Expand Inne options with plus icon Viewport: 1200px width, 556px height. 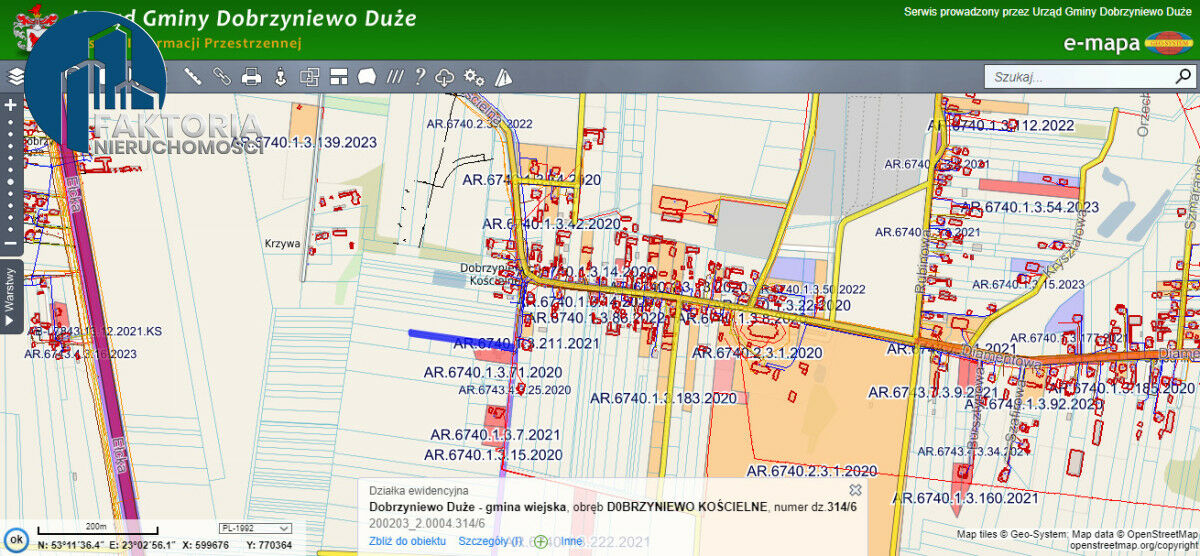[541, 541]
